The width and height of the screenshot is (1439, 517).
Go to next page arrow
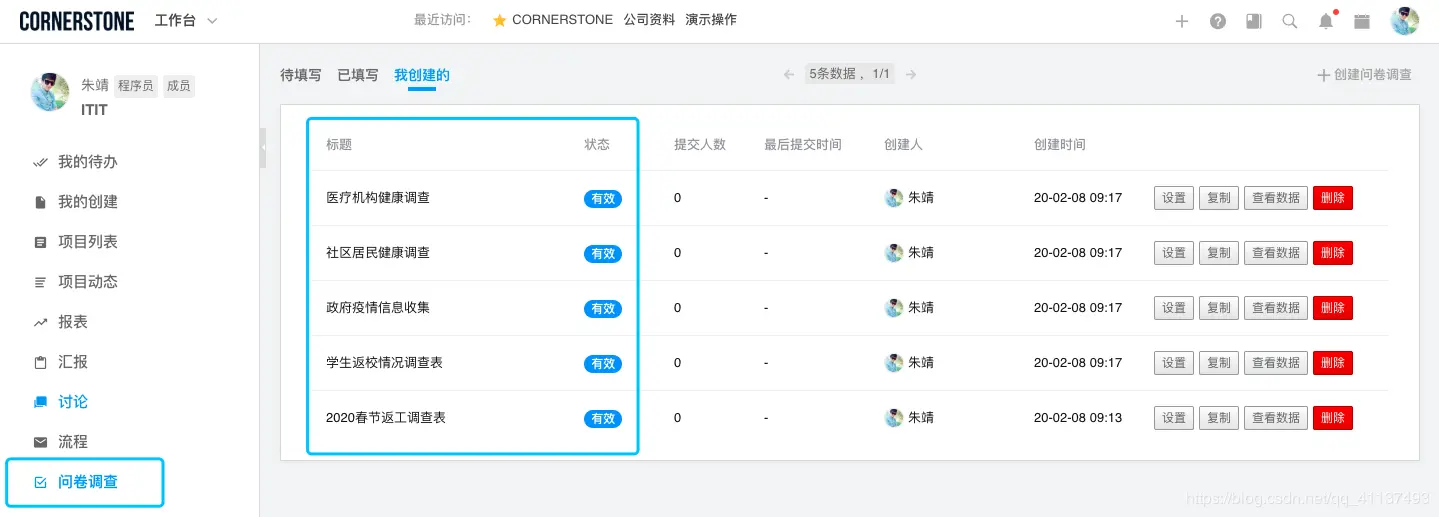(x=911, y=74)
